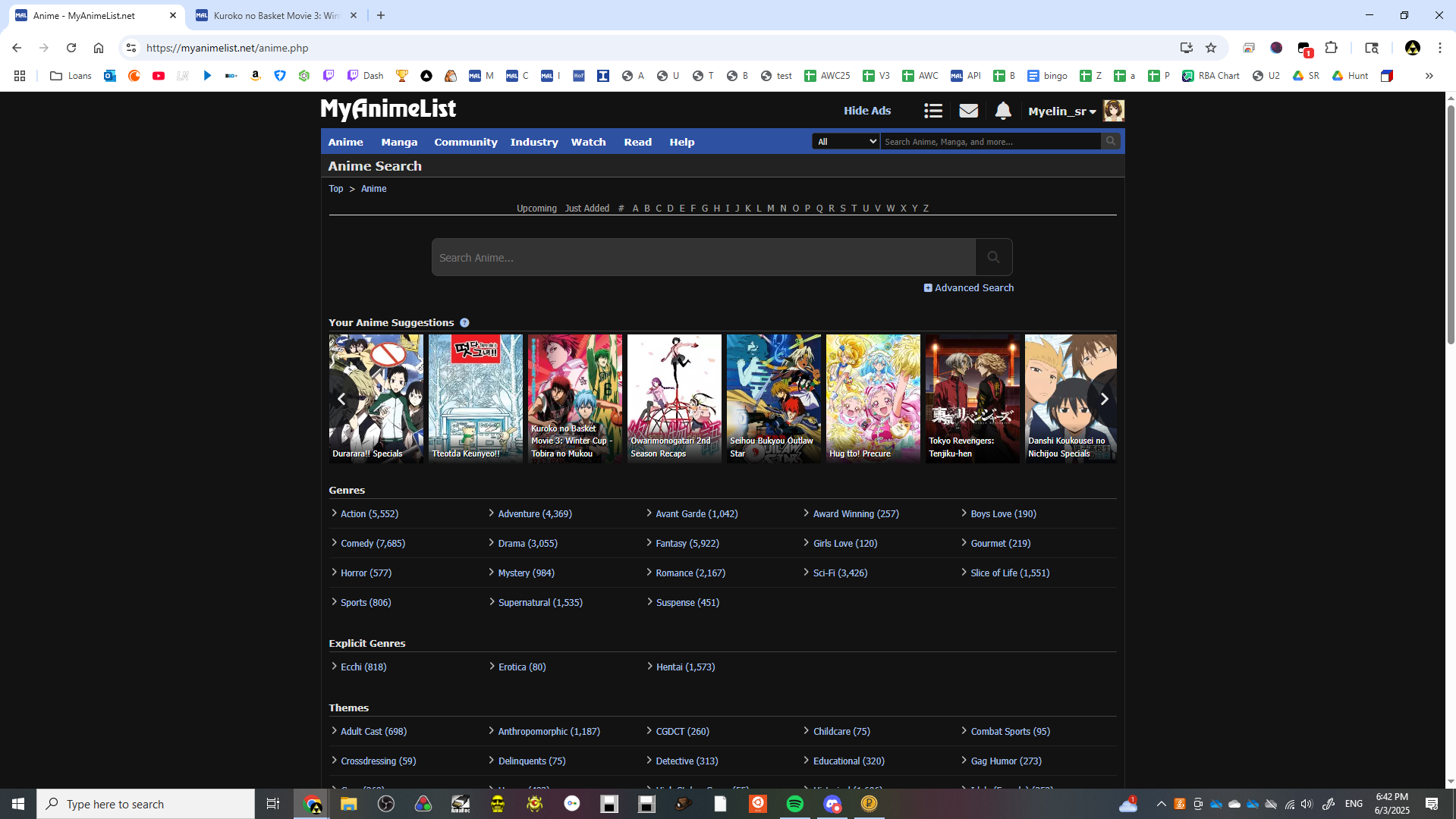Open the browser extensions puzzle icon

click(x=1331, y=48)
